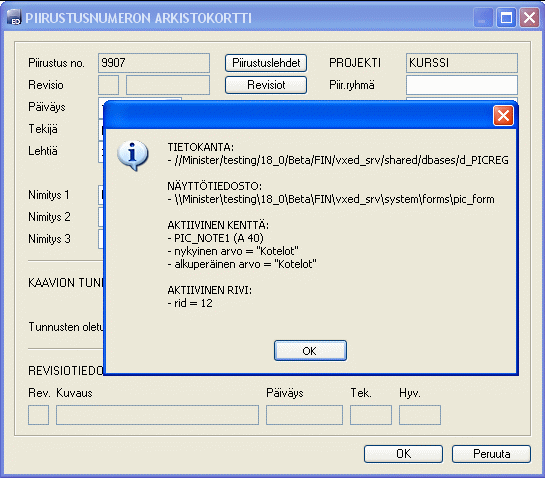Click the Tek. field in revision row
545x478 pixels.
371,415
